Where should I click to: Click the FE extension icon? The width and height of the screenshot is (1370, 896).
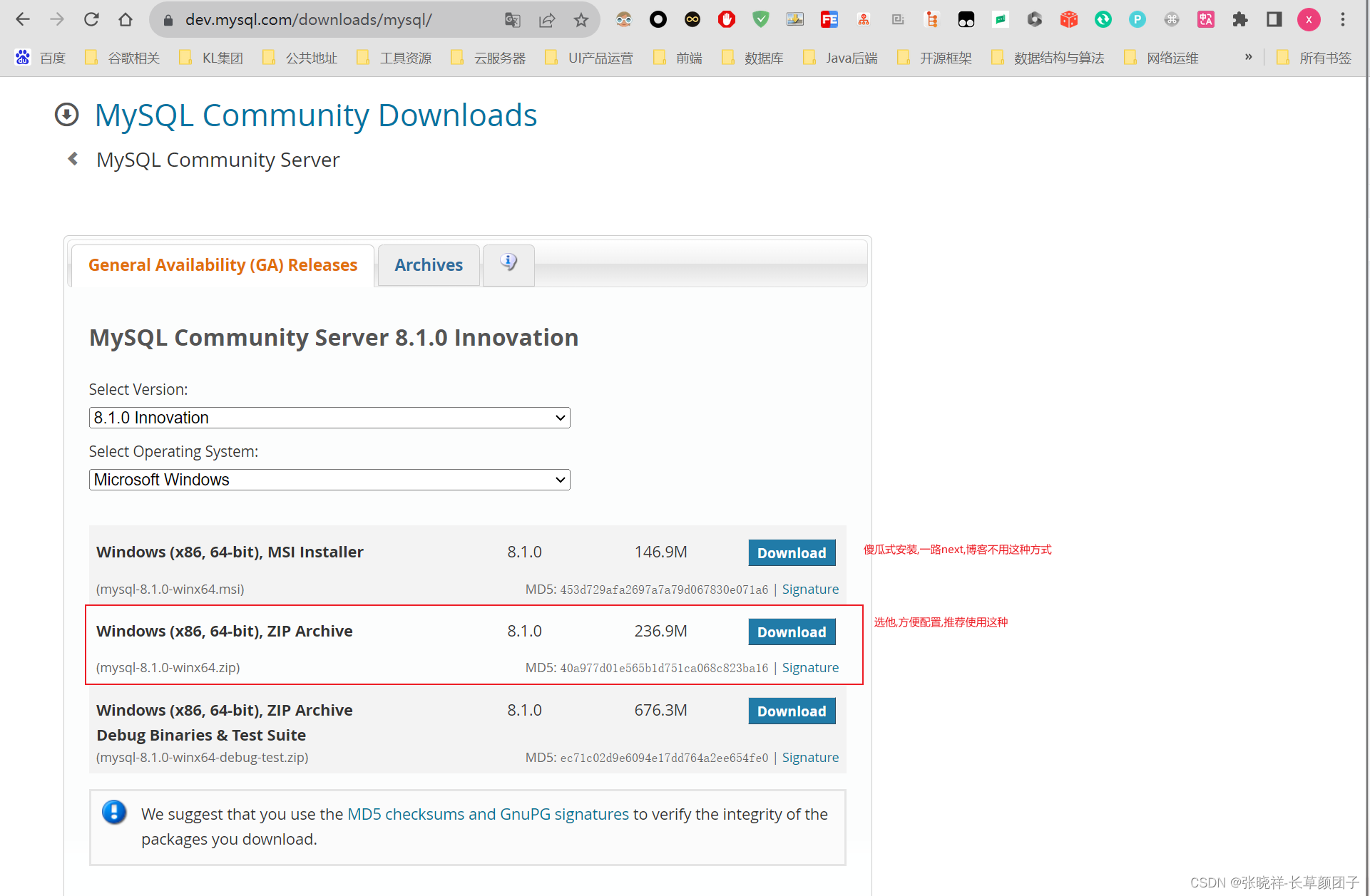point(829,20)
